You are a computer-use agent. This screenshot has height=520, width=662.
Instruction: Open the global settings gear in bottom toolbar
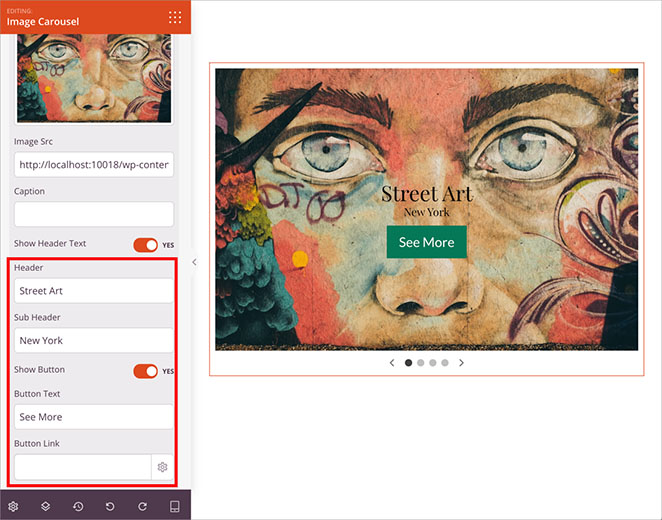pos(13,506)
